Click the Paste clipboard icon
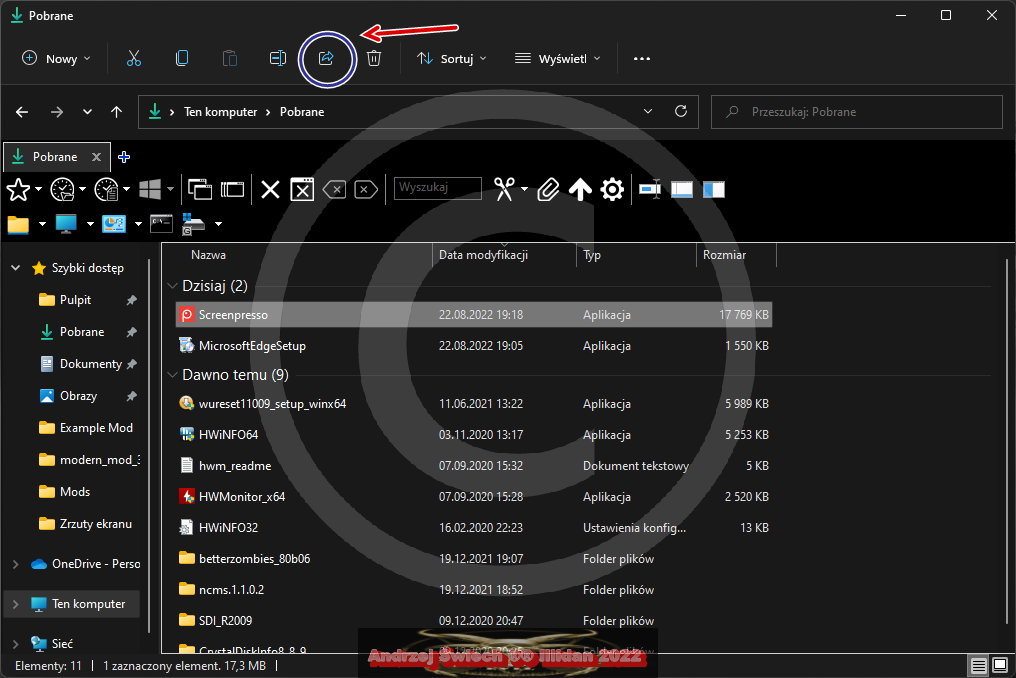Image resolution: width=1016 pixels, height=678 pixels. [230, 58]
